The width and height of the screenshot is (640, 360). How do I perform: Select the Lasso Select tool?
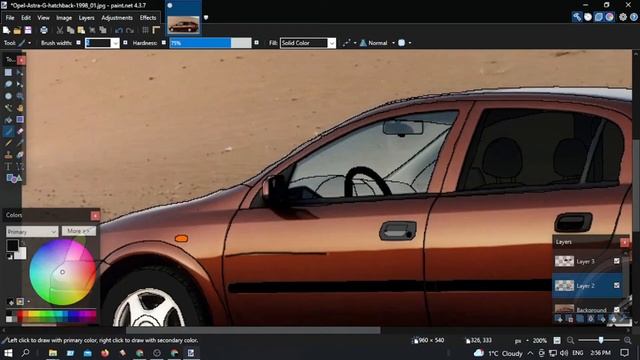[8, 84]
